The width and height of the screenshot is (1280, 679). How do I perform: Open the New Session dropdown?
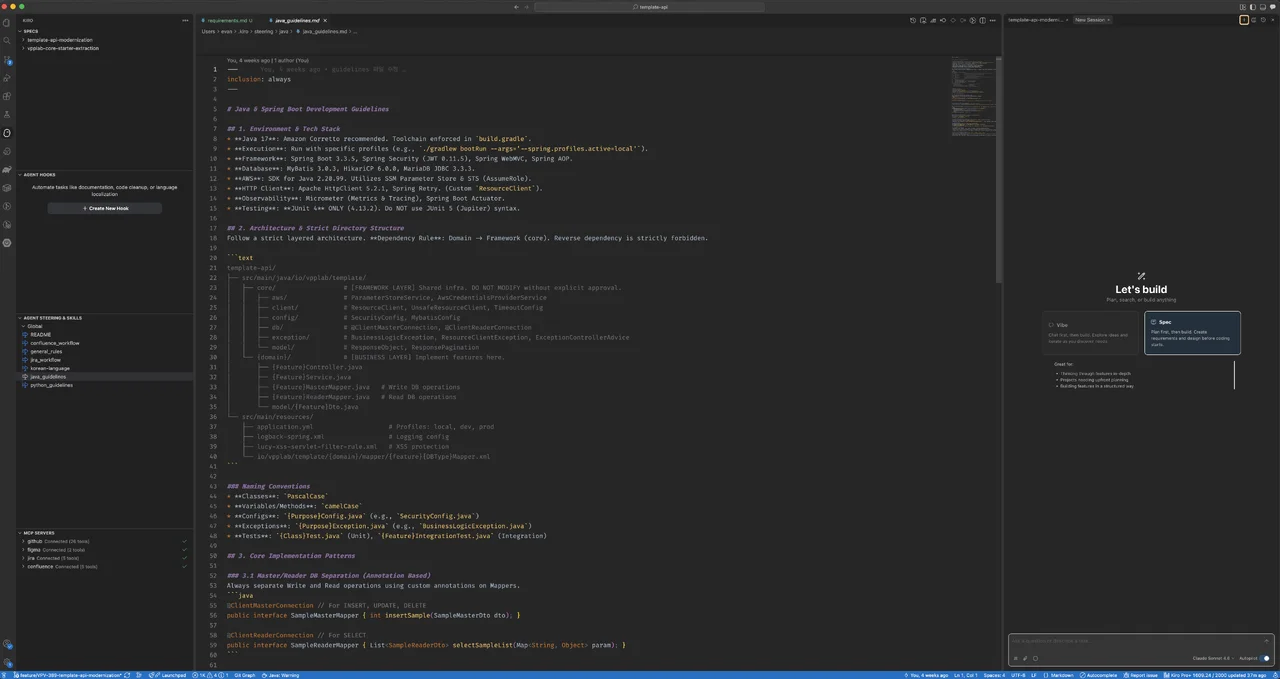[1091, 20]
